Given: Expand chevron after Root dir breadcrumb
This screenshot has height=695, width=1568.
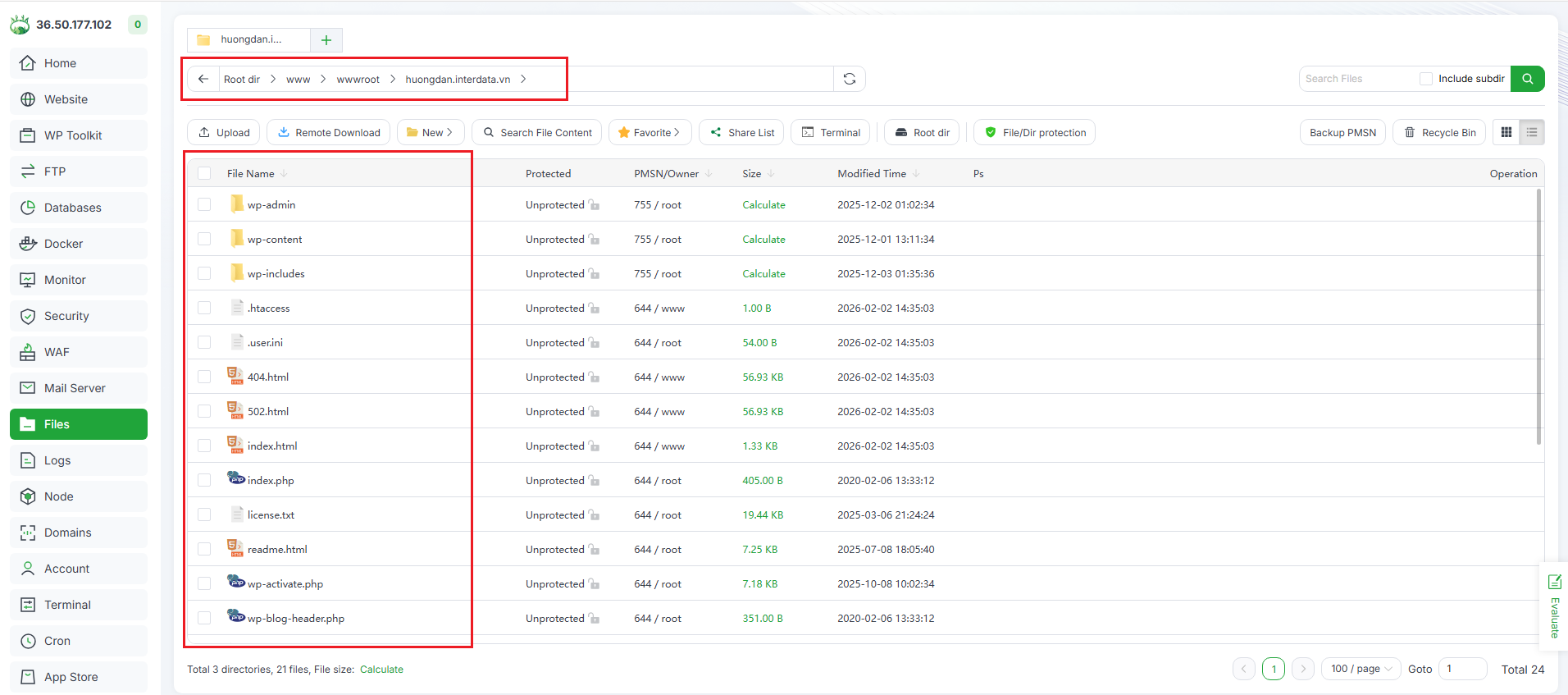Looking at the screenshot, I should pyautogui.click(x=273, y=79).
